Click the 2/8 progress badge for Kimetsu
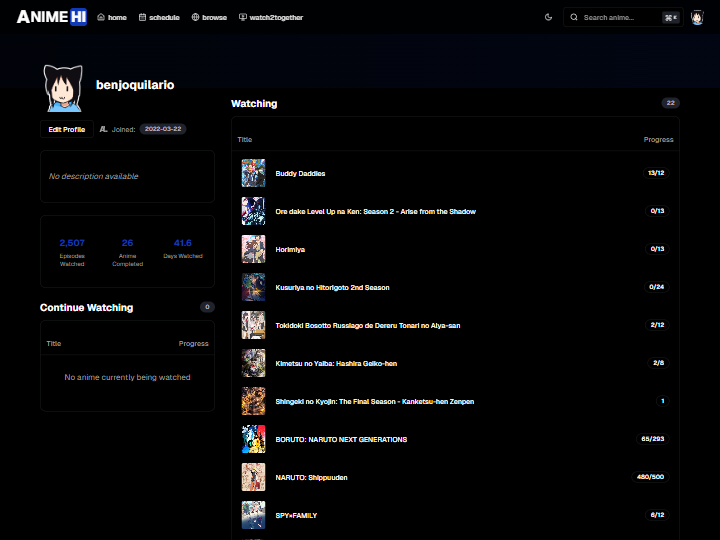 [658, 363]
